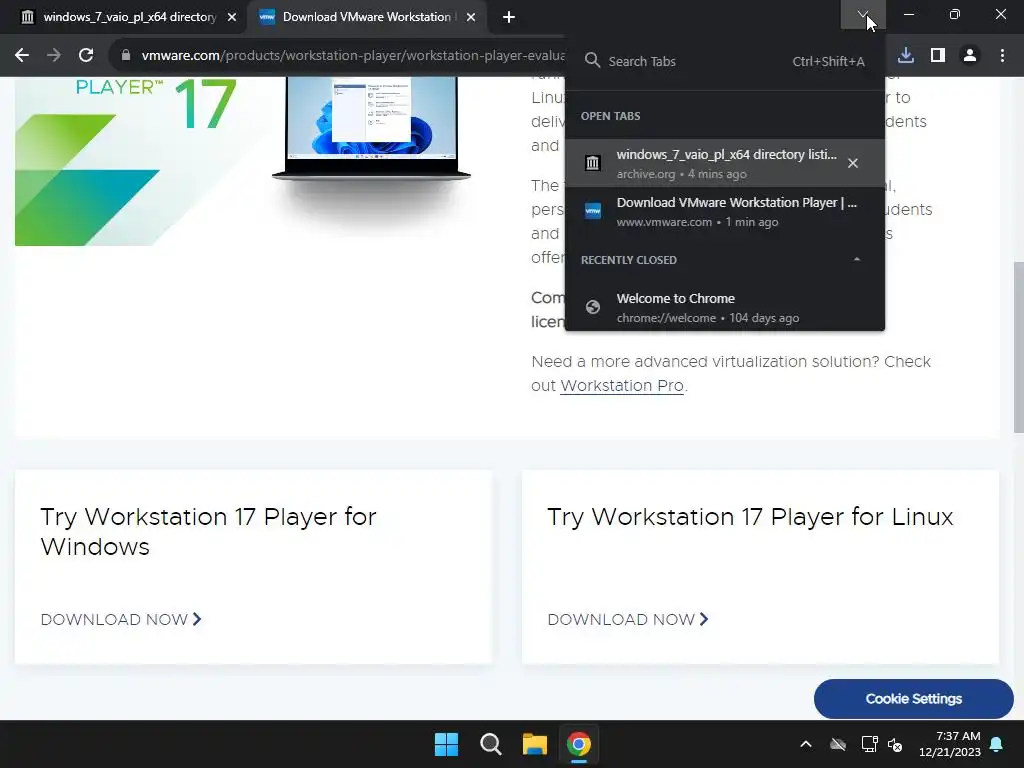Click the 'Try Workstation 17 Player for Linux' heading

[750, 517]
